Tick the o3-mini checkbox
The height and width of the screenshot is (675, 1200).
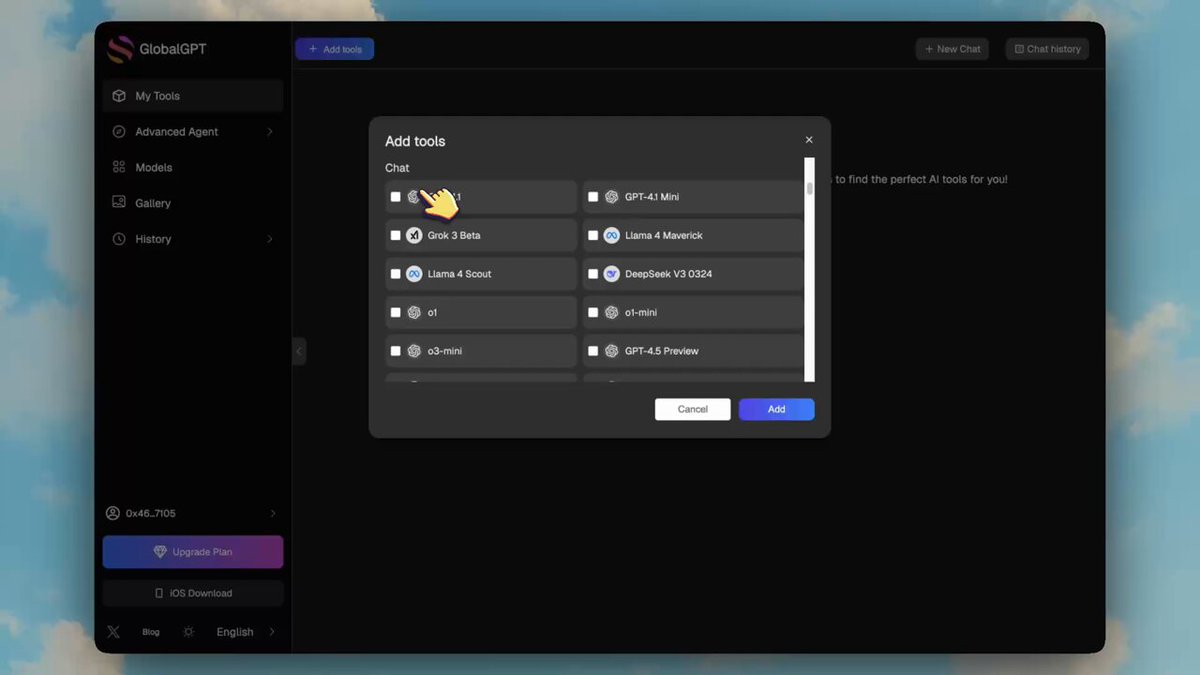396,351
